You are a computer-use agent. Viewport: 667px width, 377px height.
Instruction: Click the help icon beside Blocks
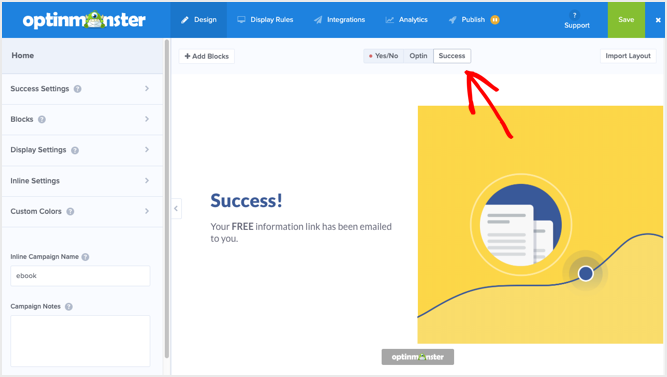42,120
